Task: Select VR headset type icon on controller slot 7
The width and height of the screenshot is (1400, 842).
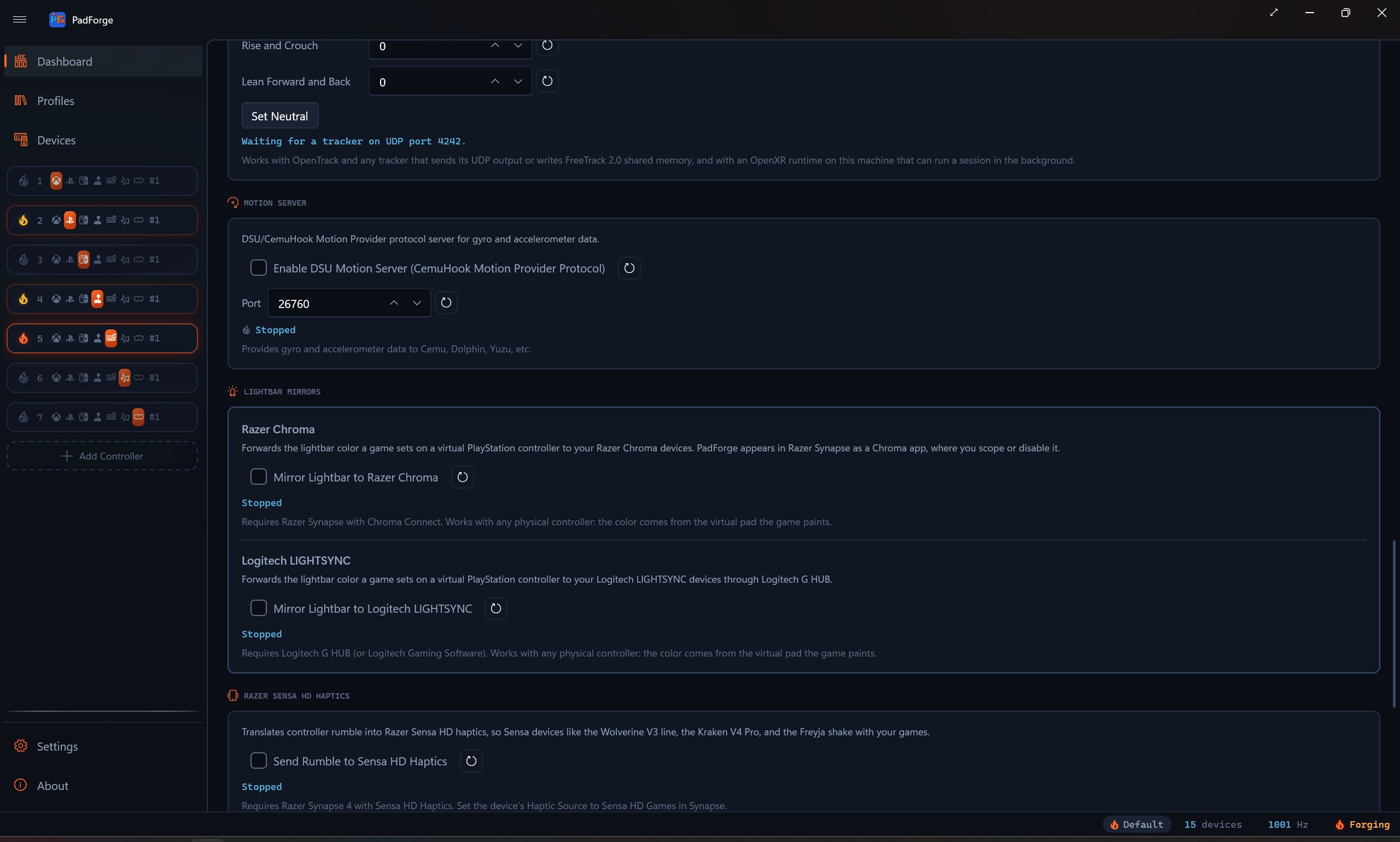Action: 138,417
